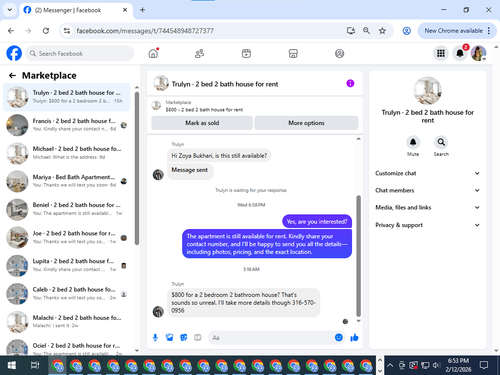The width and height of the screenshot is (500, 375).
Task: Open conversation information purple icon
Action: [350, 83]
